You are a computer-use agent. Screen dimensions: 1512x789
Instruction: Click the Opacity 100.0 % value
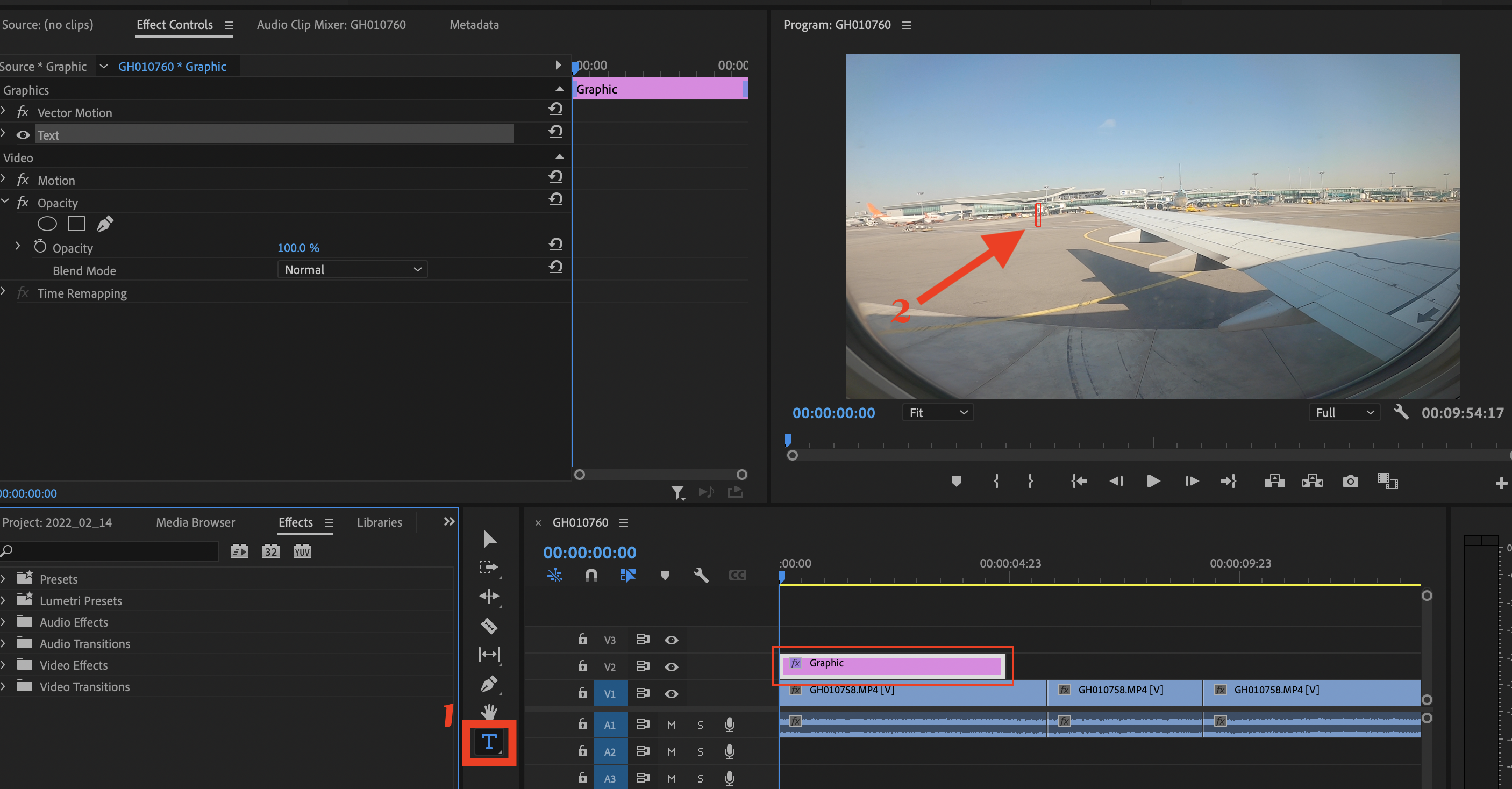tap(298, 248)
